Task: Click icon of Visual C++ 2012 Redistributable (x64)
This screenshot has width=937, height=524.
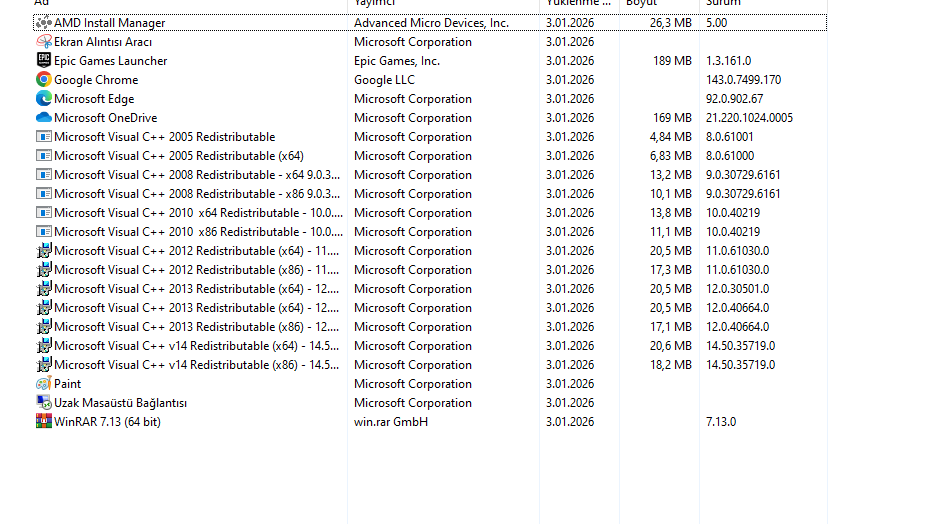Action: point(44,251)
